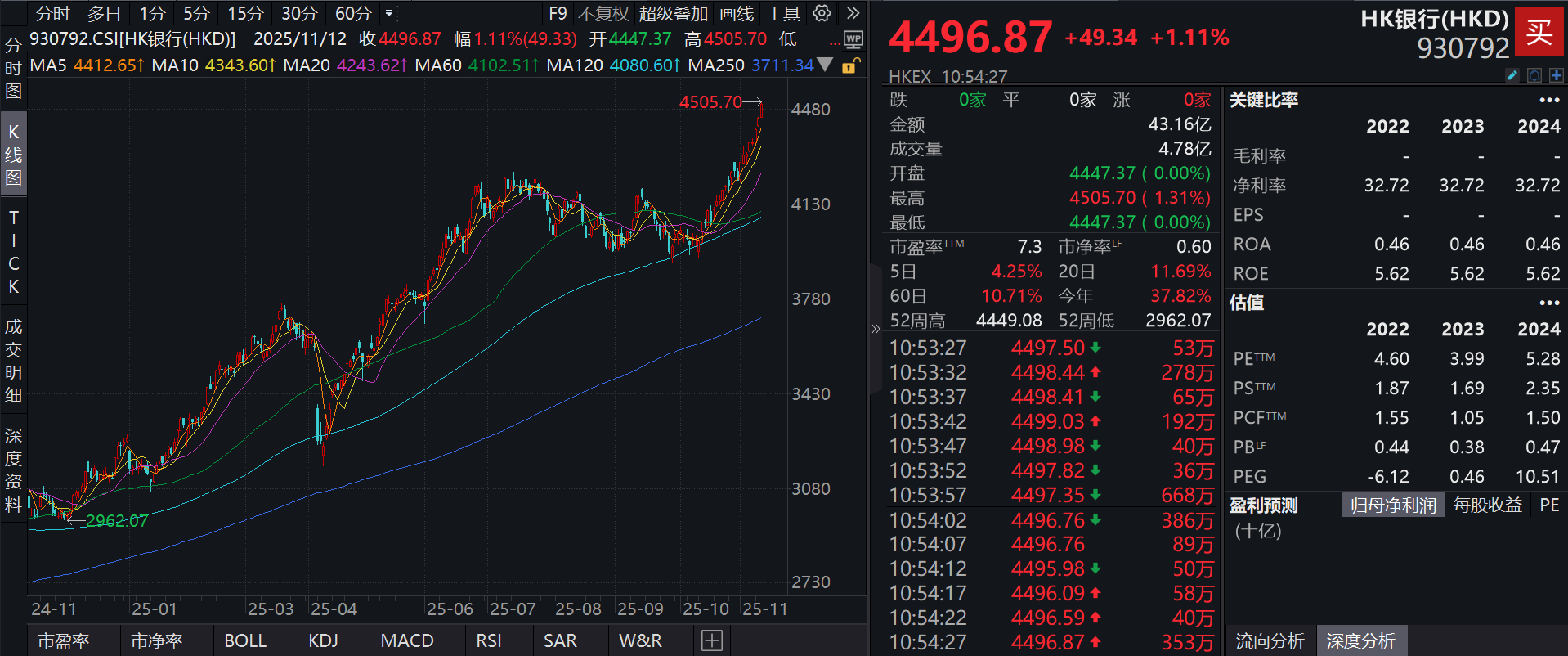The height and width of the screenshot is (656, 1568).
Task: Select the 每股收益 tab
Action: click(1487, 505)
